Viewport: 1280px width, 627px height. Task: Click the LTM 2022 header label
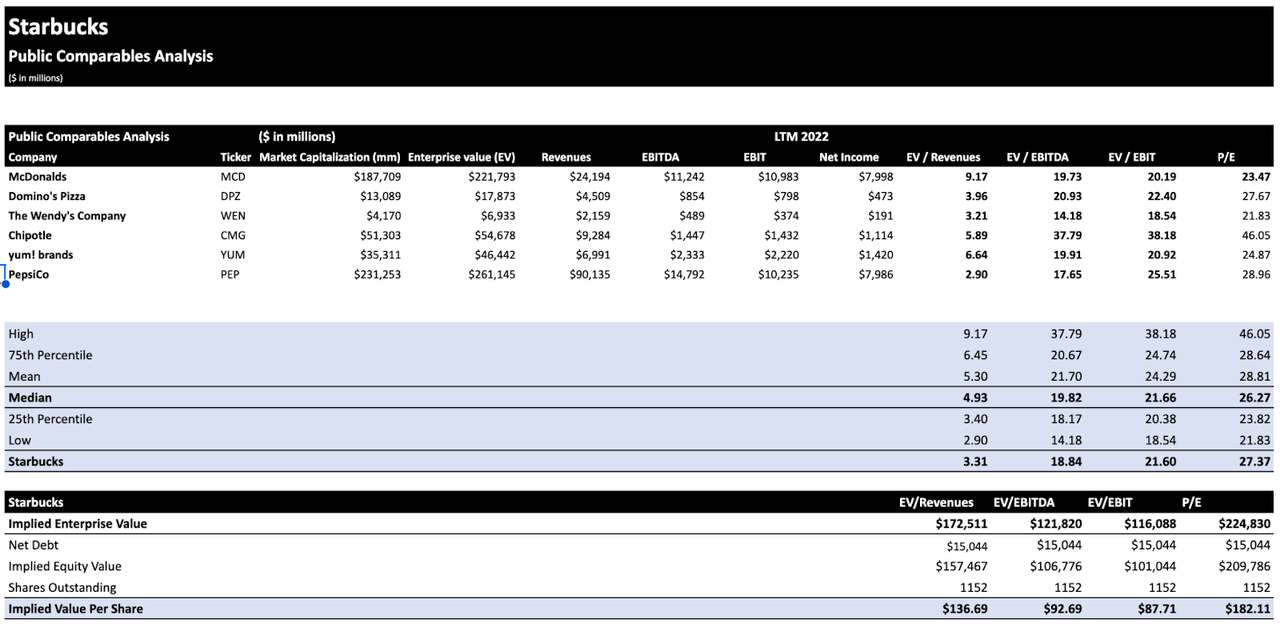pos(801,137)
